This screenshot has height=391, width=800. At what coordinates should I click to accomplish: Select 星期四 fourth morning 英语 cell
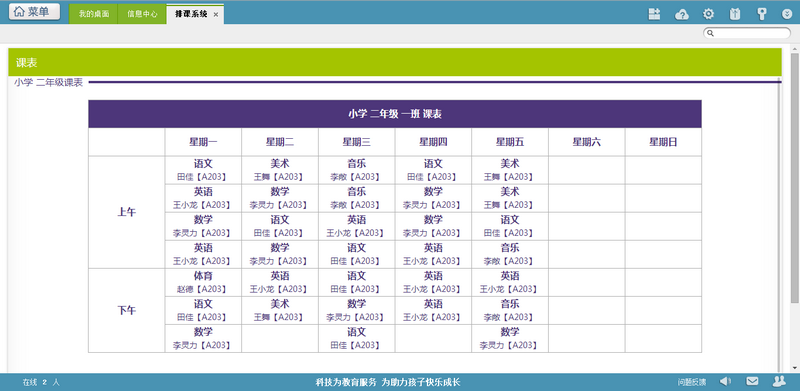pyautogui.click(x=433, y=254)
